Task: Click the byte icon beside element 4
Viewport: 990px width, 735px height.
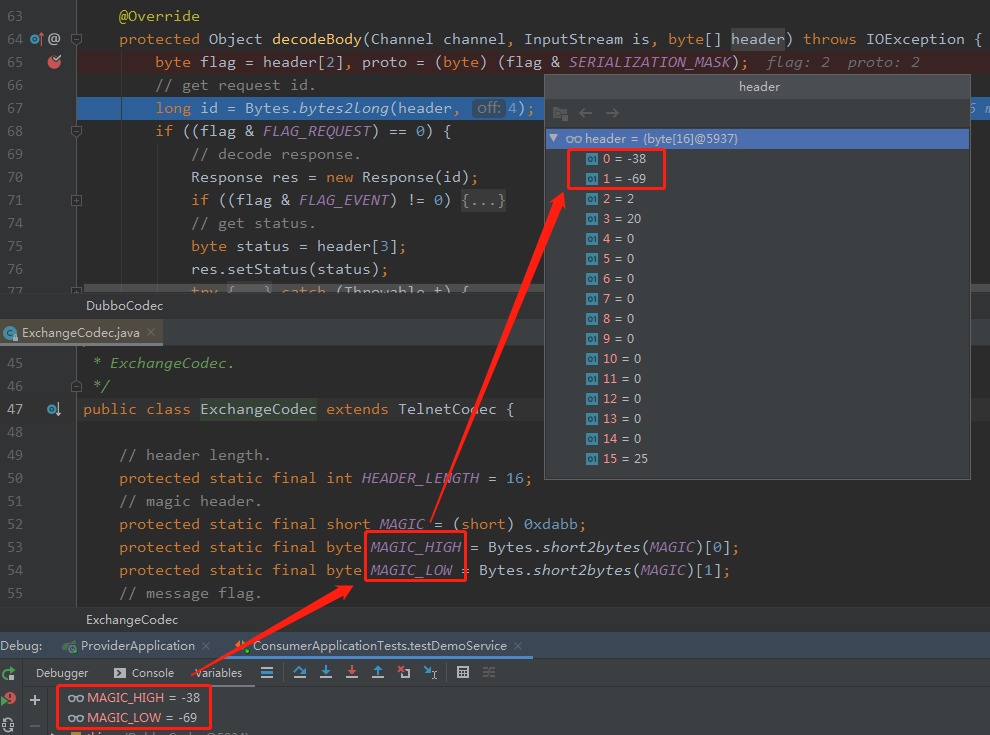Action: (x=592, y=239)
